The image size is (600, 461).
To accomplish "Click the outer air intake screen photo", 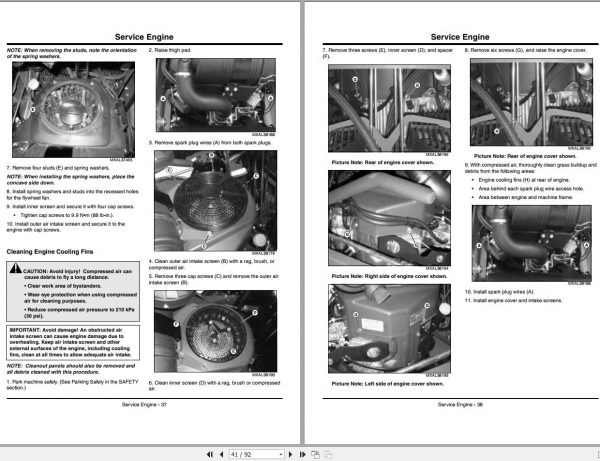I will coord(216,201).
